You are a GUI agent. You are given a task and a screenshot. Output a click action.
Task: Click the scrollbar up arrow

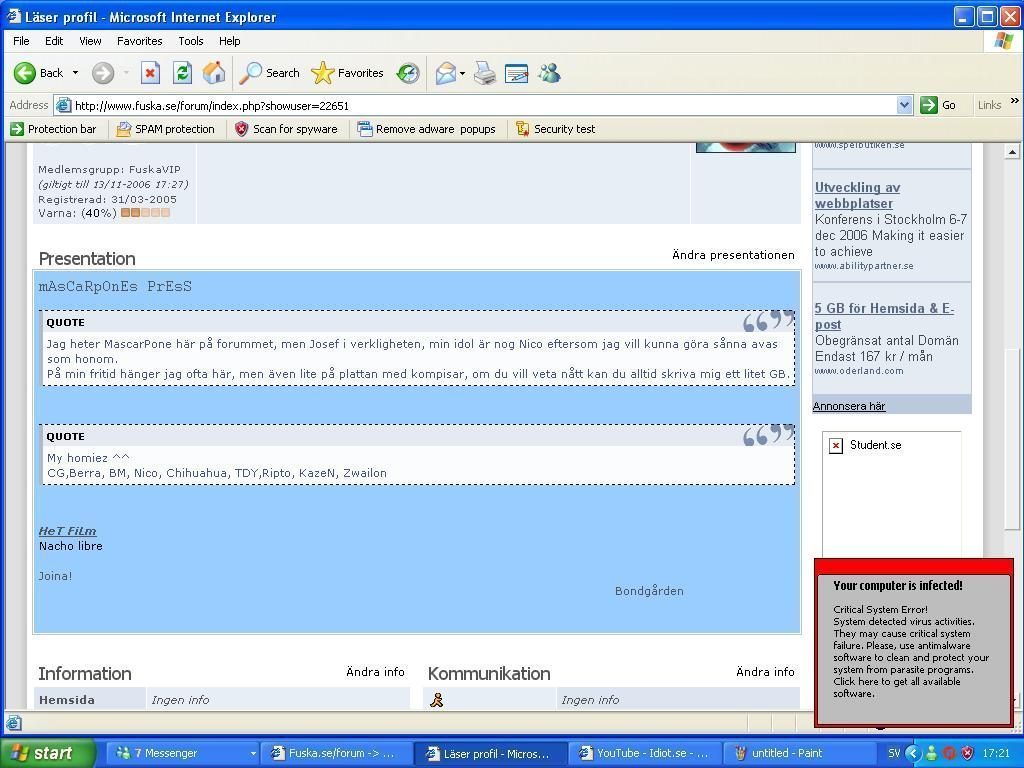[x=1012, y=152]
